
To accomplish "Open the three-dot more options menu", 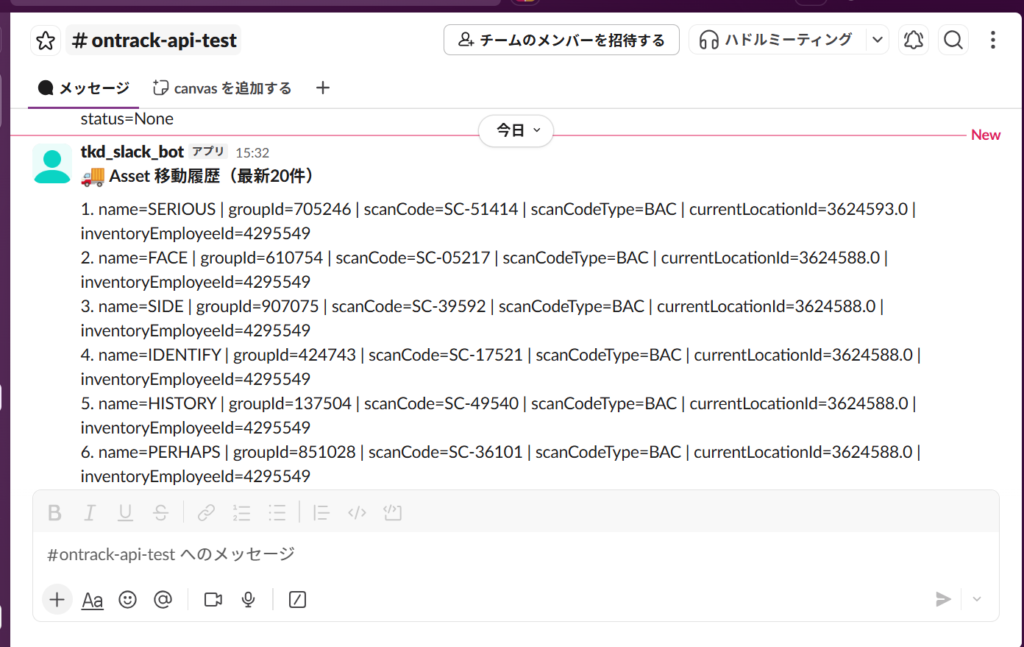I will click(x=992, y=40).
